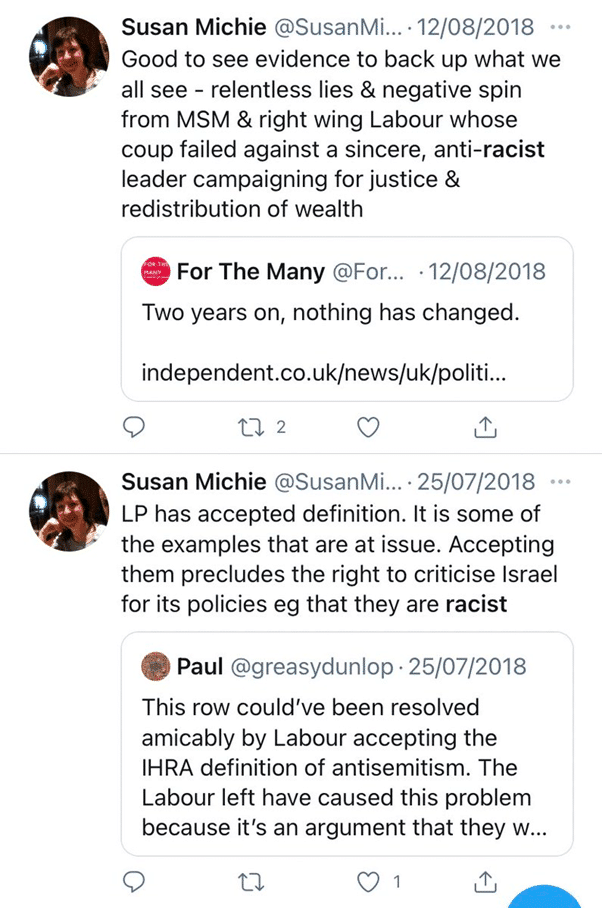Tap Paul's small profile picture
Image resolution: width=602 pixels, height=908 pixels.
[155, 666]
